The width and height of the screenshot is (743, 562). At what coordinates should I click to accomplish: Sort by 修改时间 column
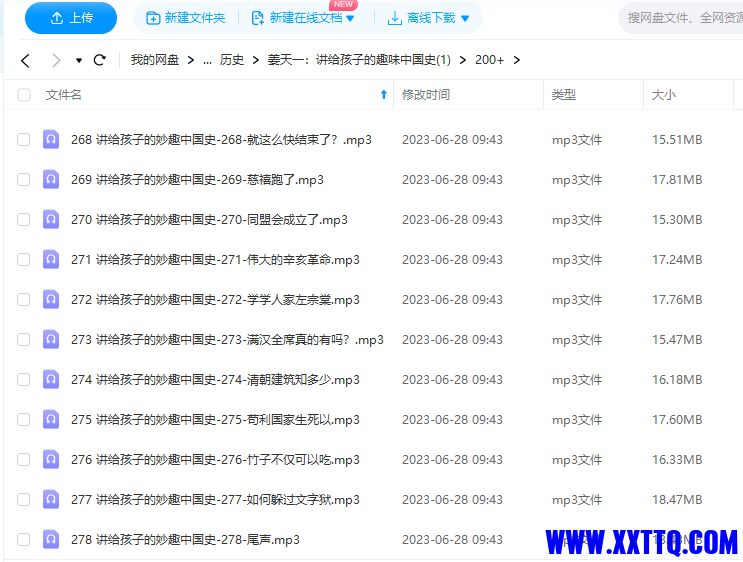click(x=426, y=95)
